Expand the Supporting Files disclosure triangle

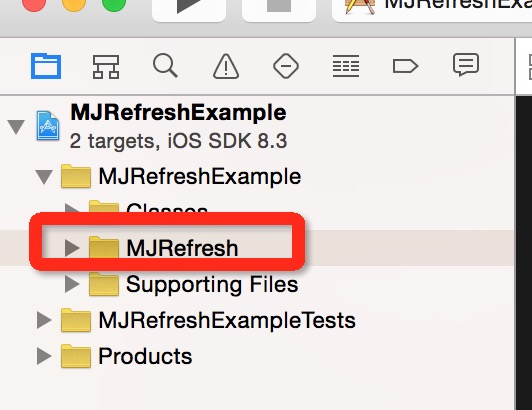(72, 284)
